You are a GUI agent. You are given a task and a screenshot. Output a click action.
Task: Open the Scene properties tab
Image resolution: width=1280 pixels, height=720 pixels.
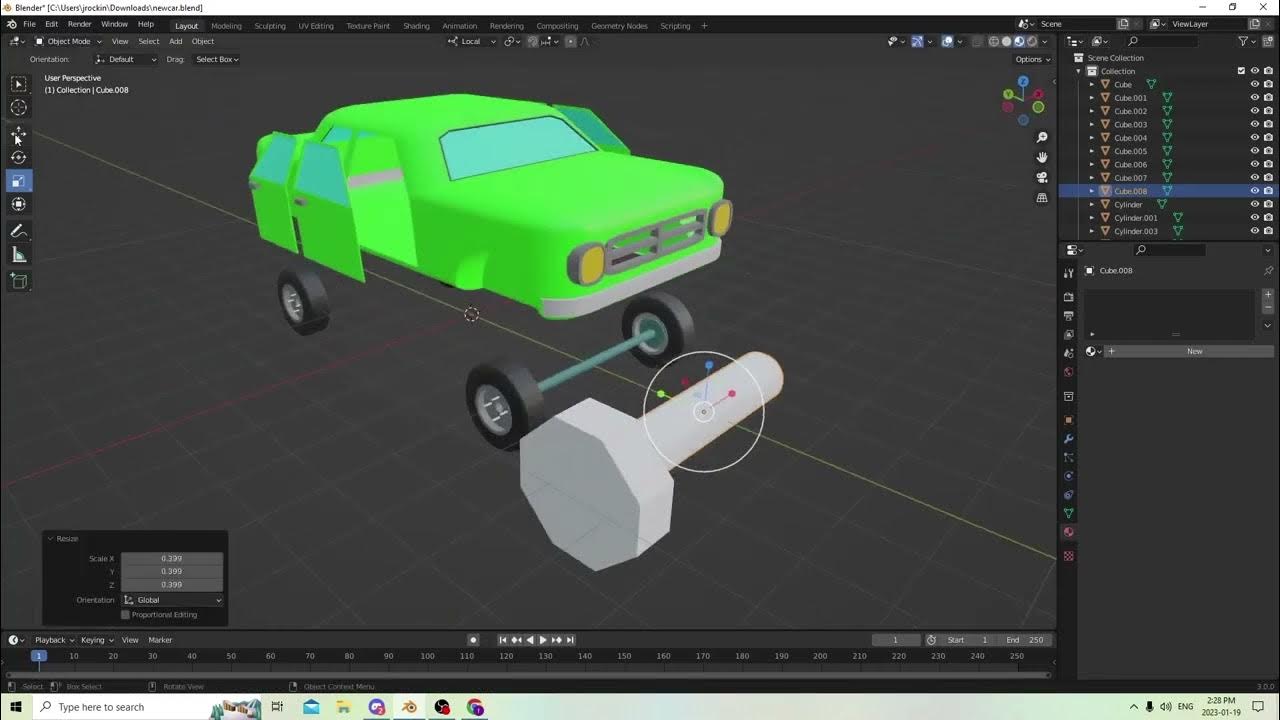[x=1068, y=353]
